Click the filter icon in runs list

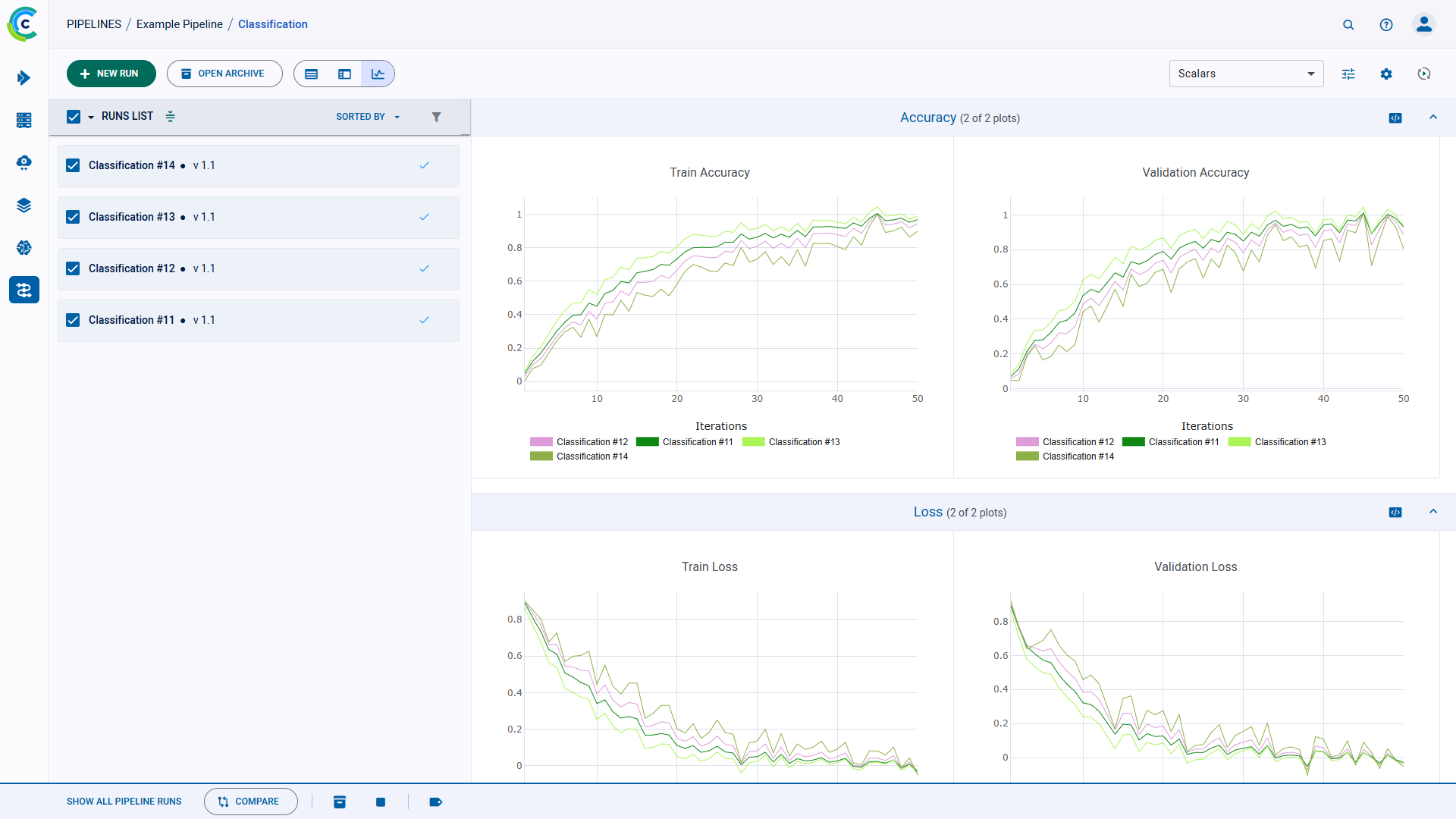pyautogui.click(x=435, y=117)
